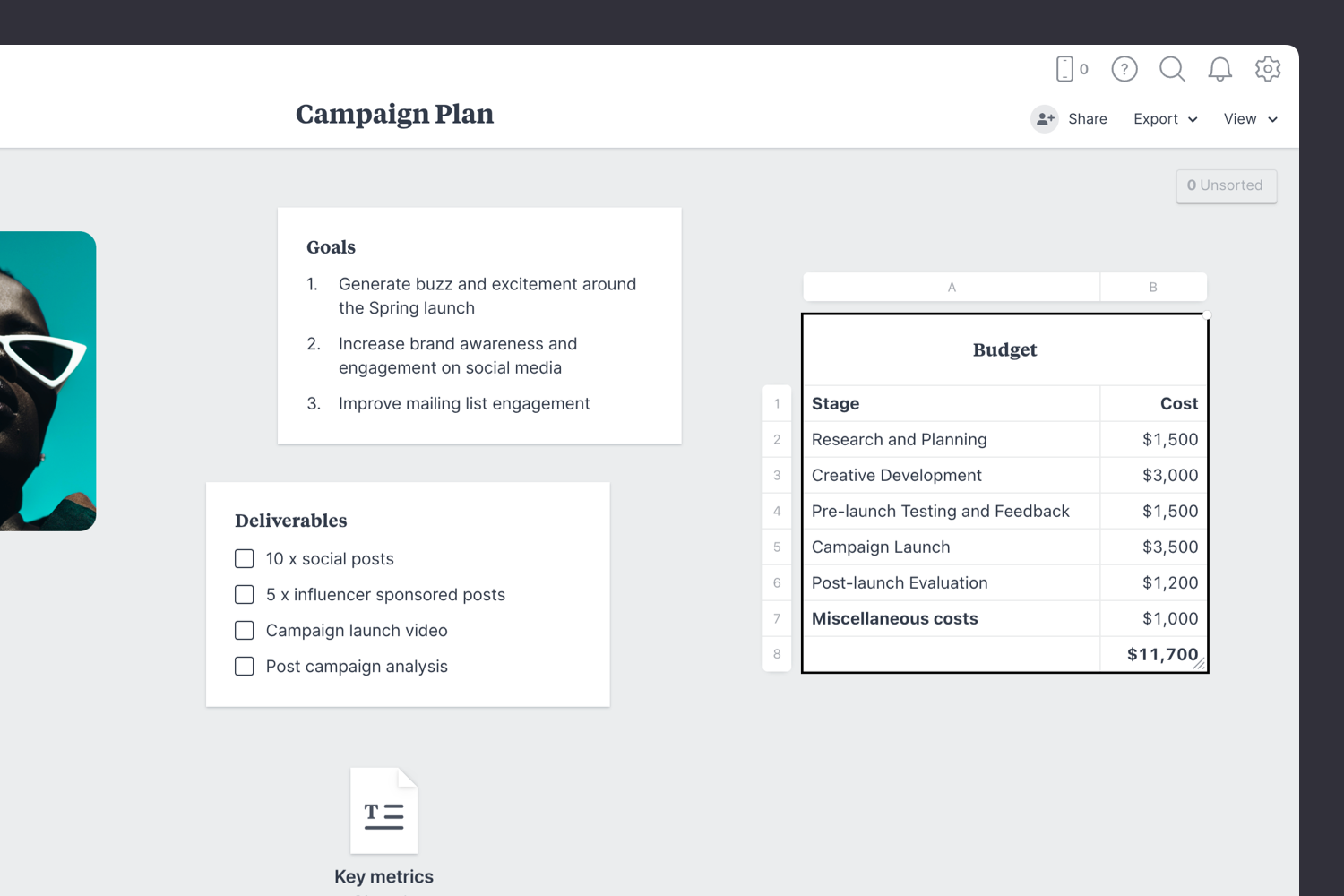Click the 0 Unsorted button
This screenshot has height=896, width=1344.
point(1226,185)
